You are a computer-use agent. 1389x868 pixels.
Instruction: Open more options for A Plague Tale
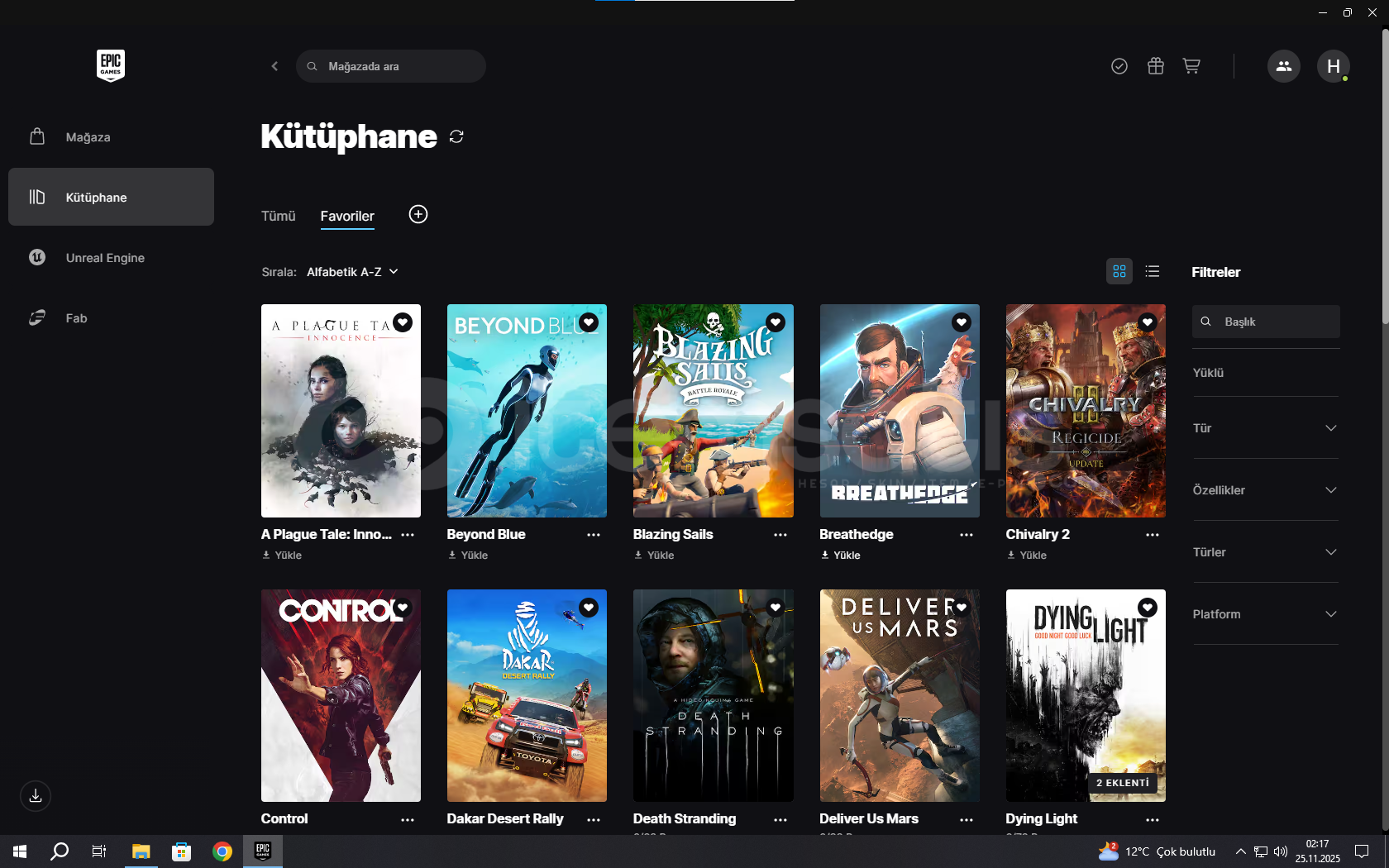point(408,535)
